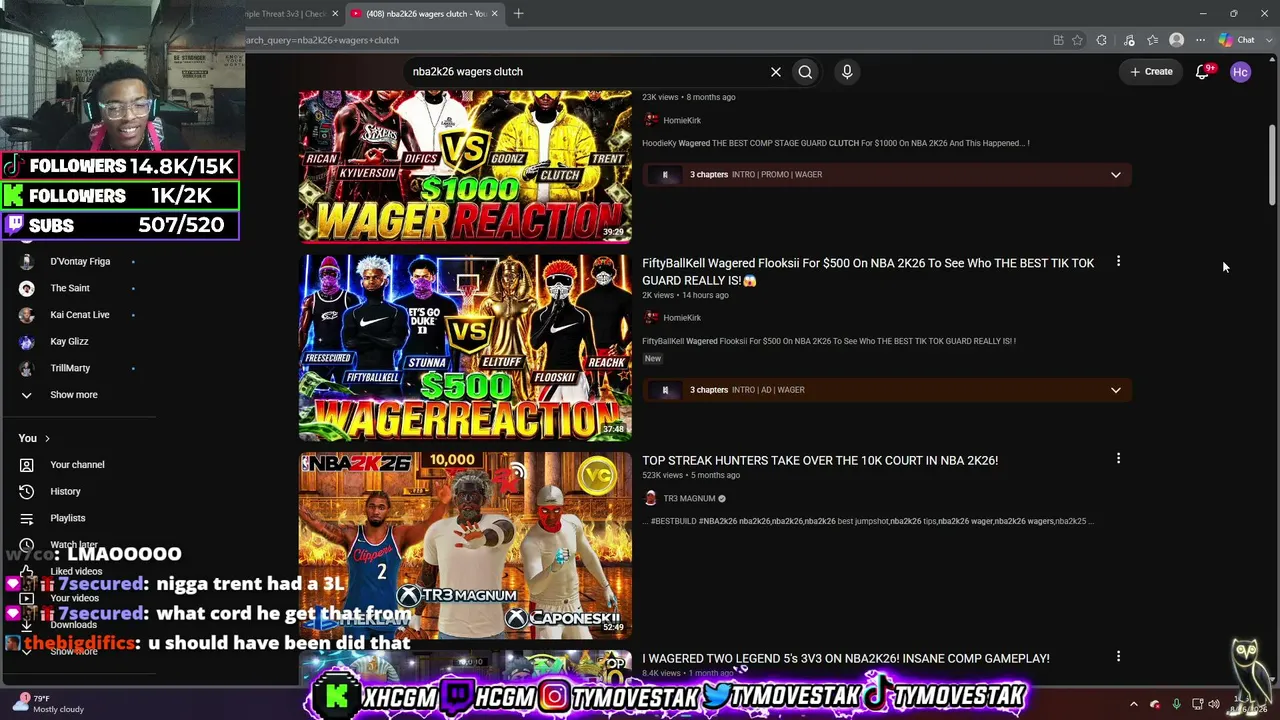Close the Triple Threat 3v3 tab
The height and width of the screenshot is (720, 1280).
[x=334, y=14]
